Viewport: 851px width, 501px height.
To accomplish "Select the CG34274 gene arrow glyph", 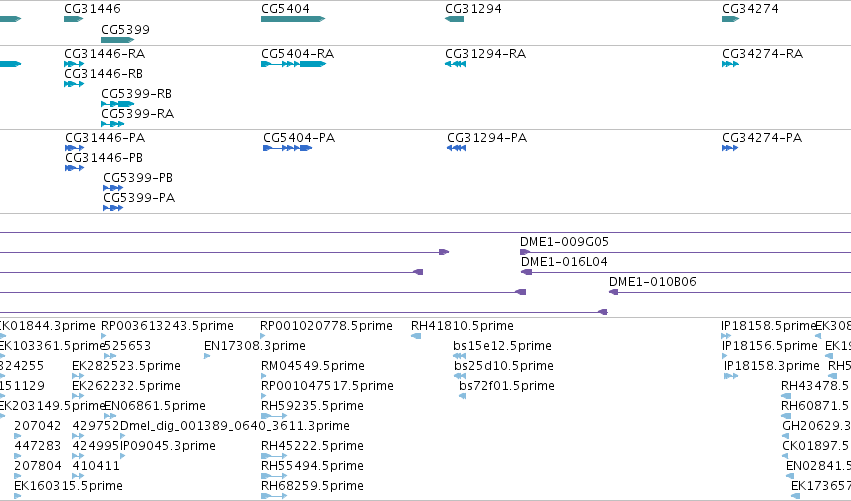I will click(x=731, y=19).
